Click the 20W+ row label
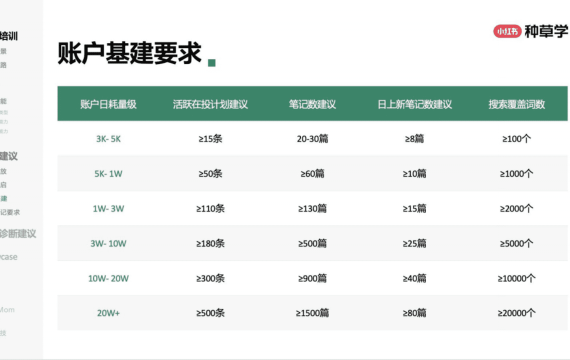This screenshot has width=570, height=360. point(108,313)
